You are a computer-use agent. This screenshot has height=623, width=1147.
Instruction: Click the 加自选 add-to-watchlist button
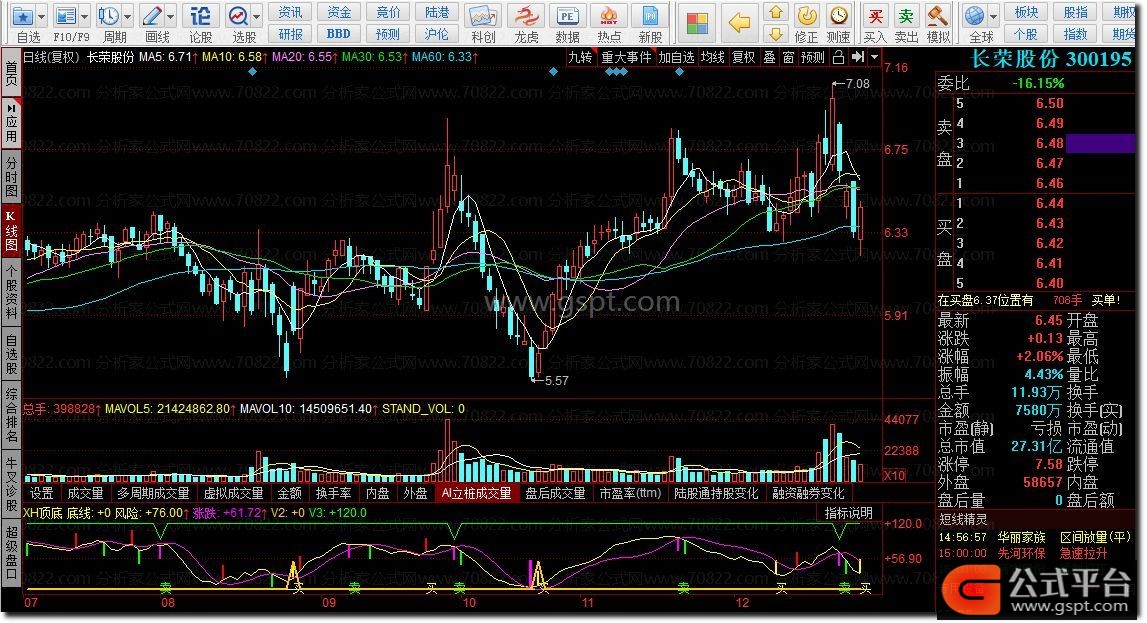tap(676, 57)
